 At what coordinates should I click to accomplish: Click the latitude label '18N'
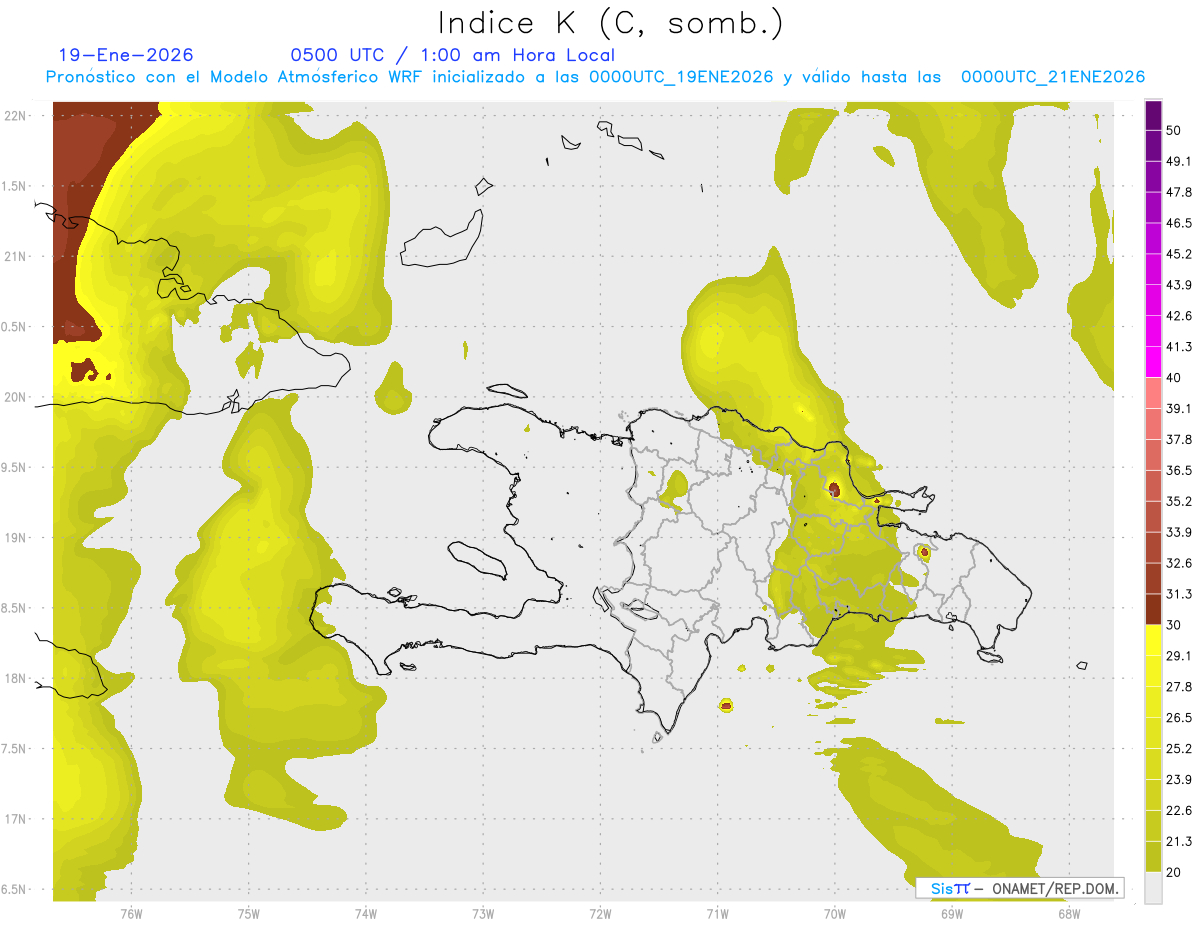(15, 678)
